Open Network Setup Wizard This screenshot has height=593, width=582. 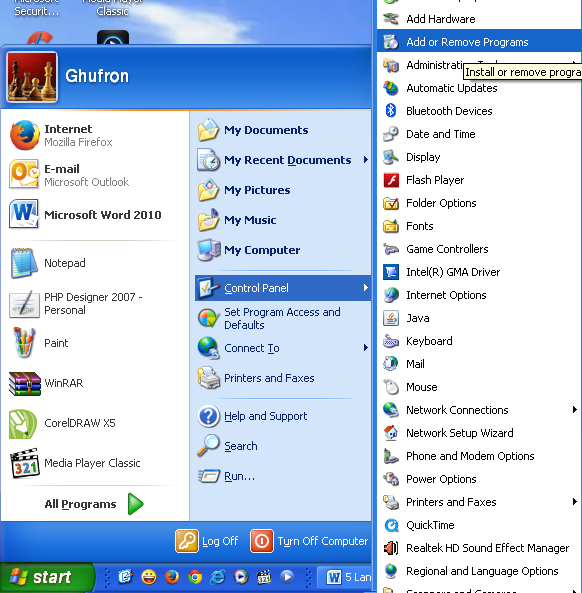(x=479, y=433)
